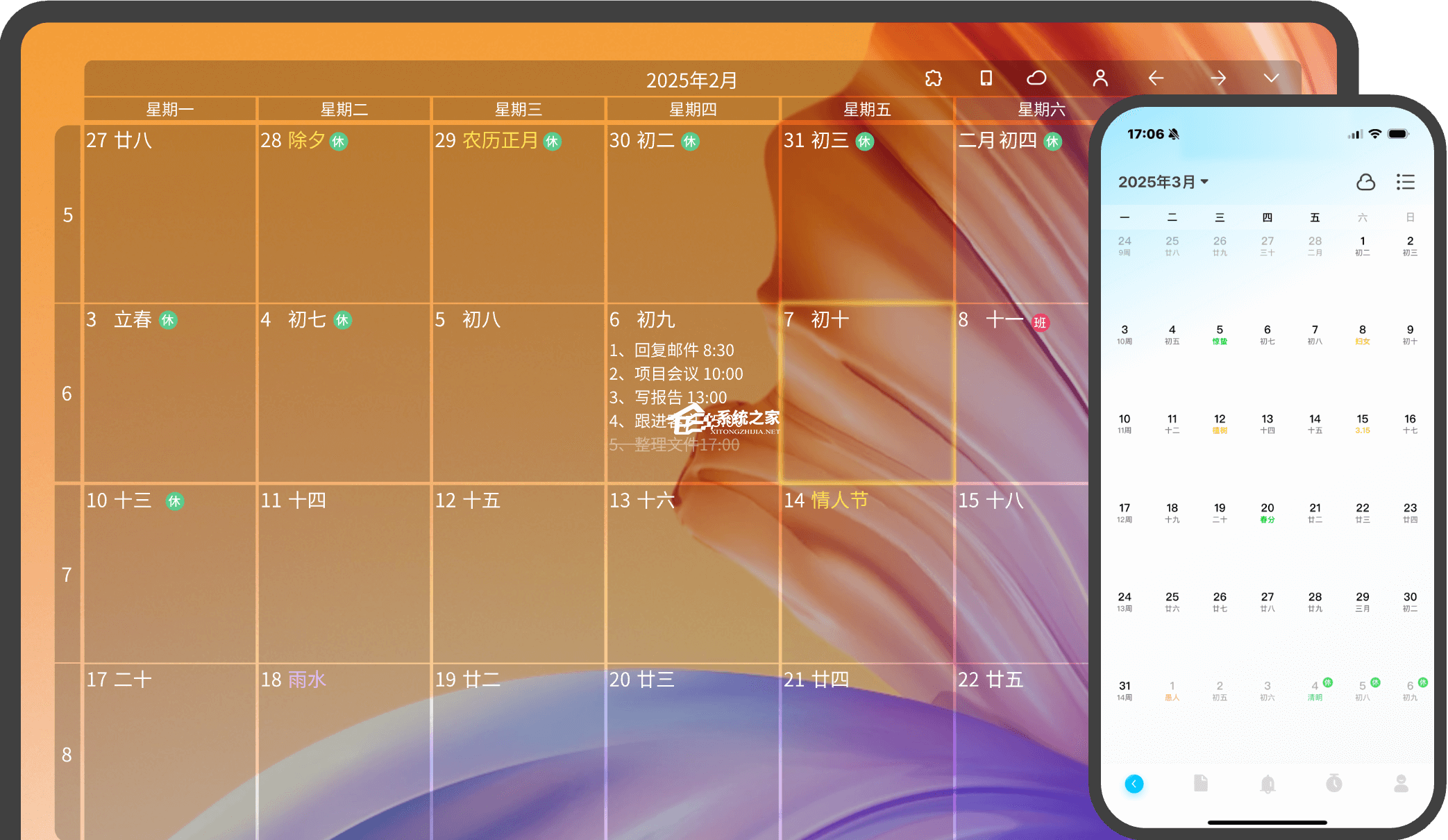Open the notes document tab on phone
Image resolution: width=1448 pixels, height=840 pixels.
[1201, 783]
